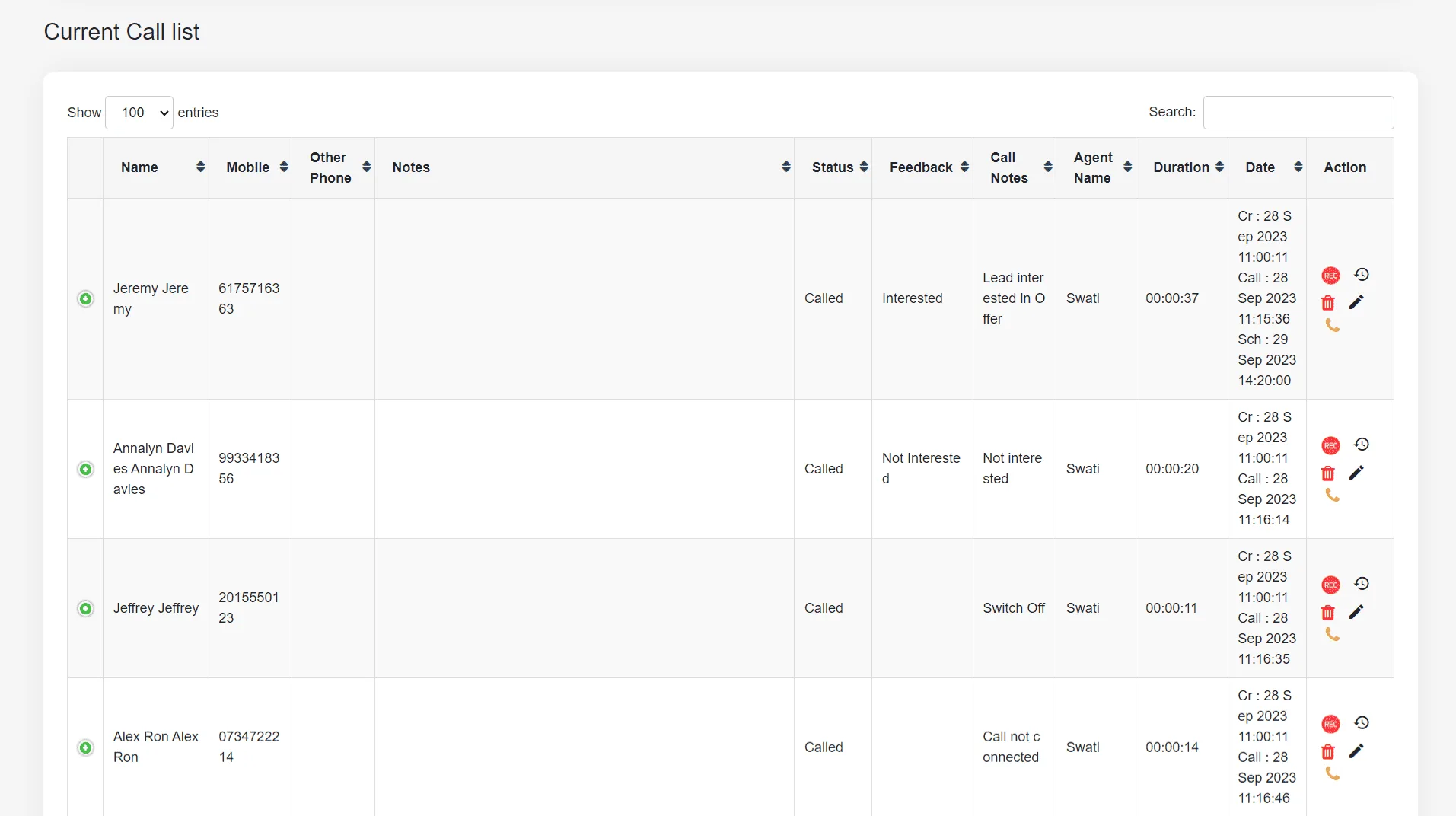
Task: Open call history for Alex Ron
Action: (1362, 723)
